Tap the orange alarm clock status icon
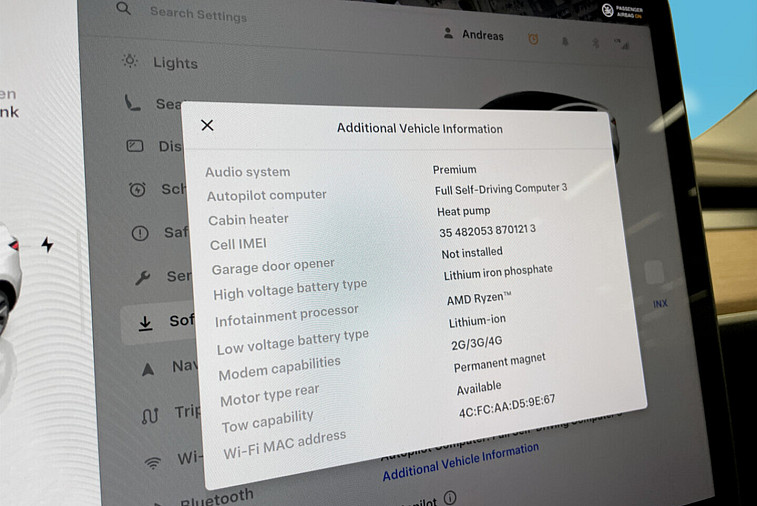Screen dimensions: 757x506 click(x=533, y=39)
